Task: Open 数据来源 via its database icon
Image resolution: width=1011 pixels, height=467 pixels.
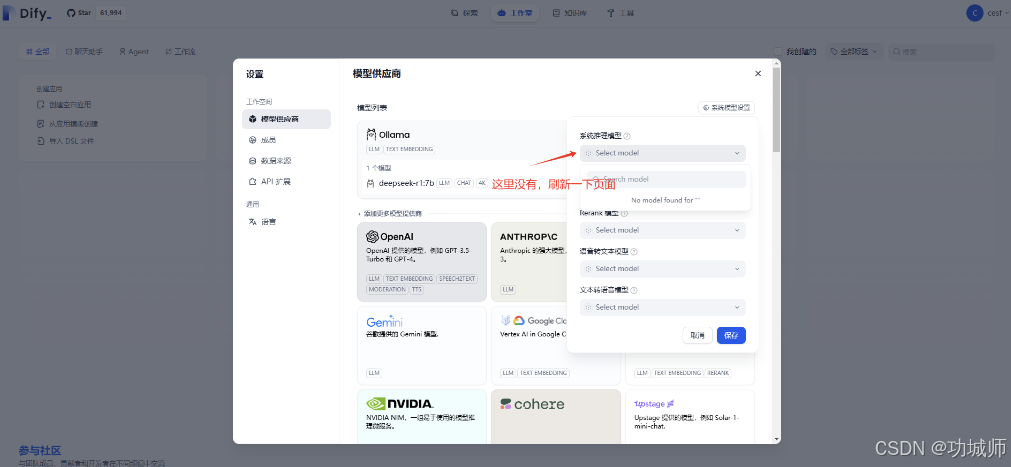Action: click(253, 161)
